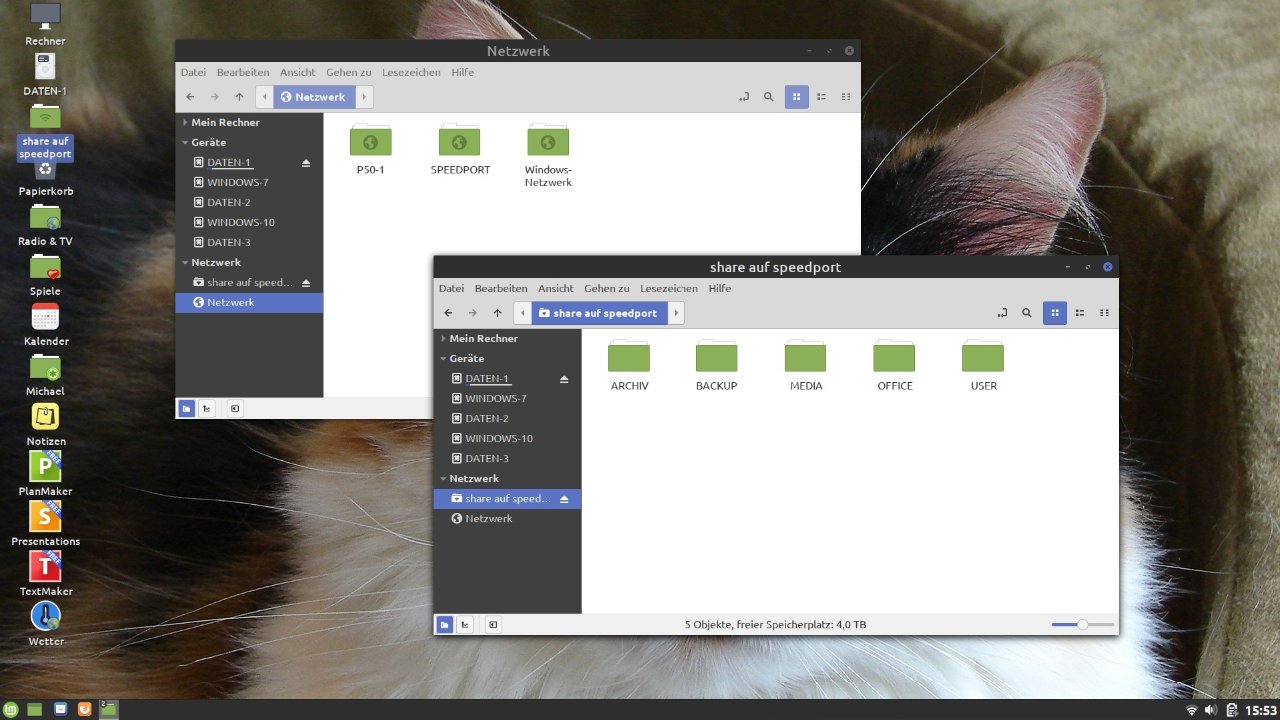Expand Mein Rechner in Netzwerk window

[x=185, y=122]
